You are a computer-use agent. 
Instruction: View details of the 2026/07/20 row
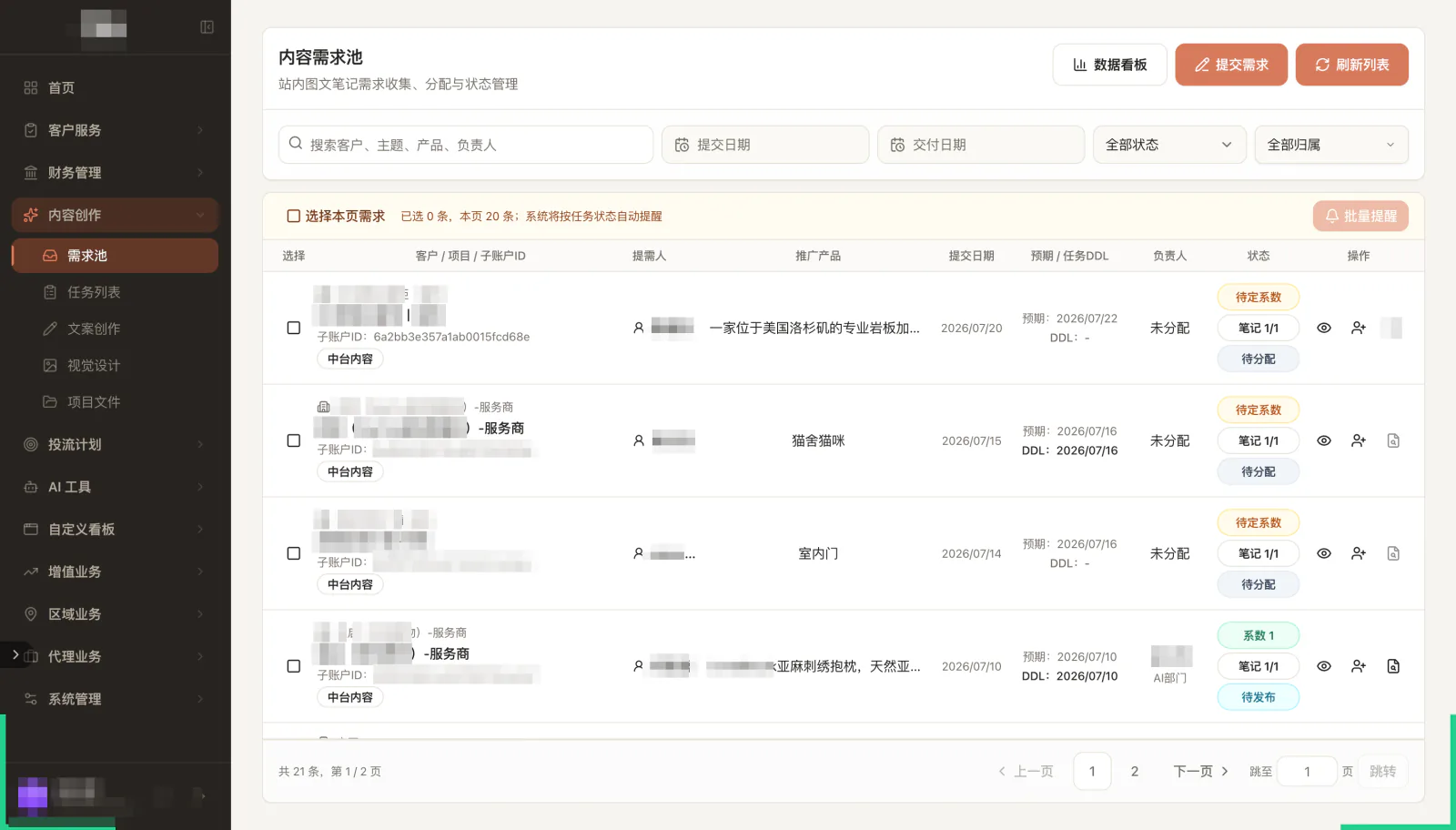[1324, 328]
